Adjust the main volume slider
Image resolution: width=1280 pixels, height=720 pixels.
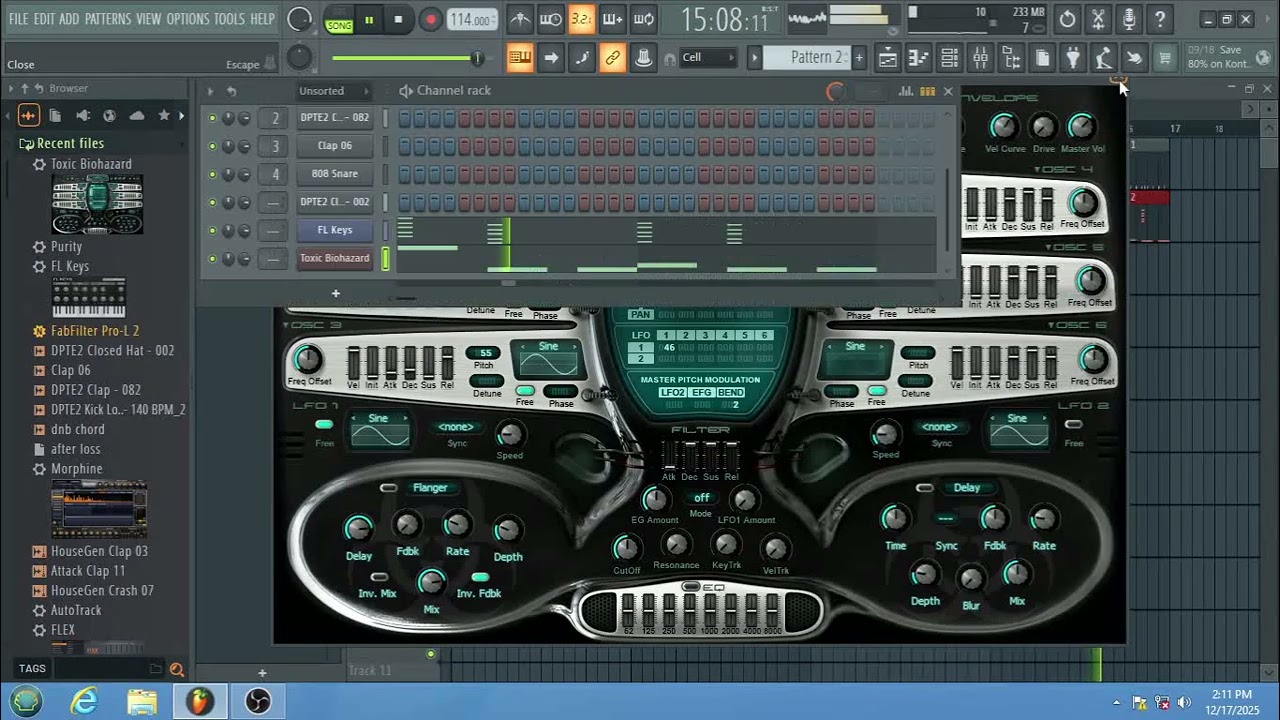click(x=407, y=58)
